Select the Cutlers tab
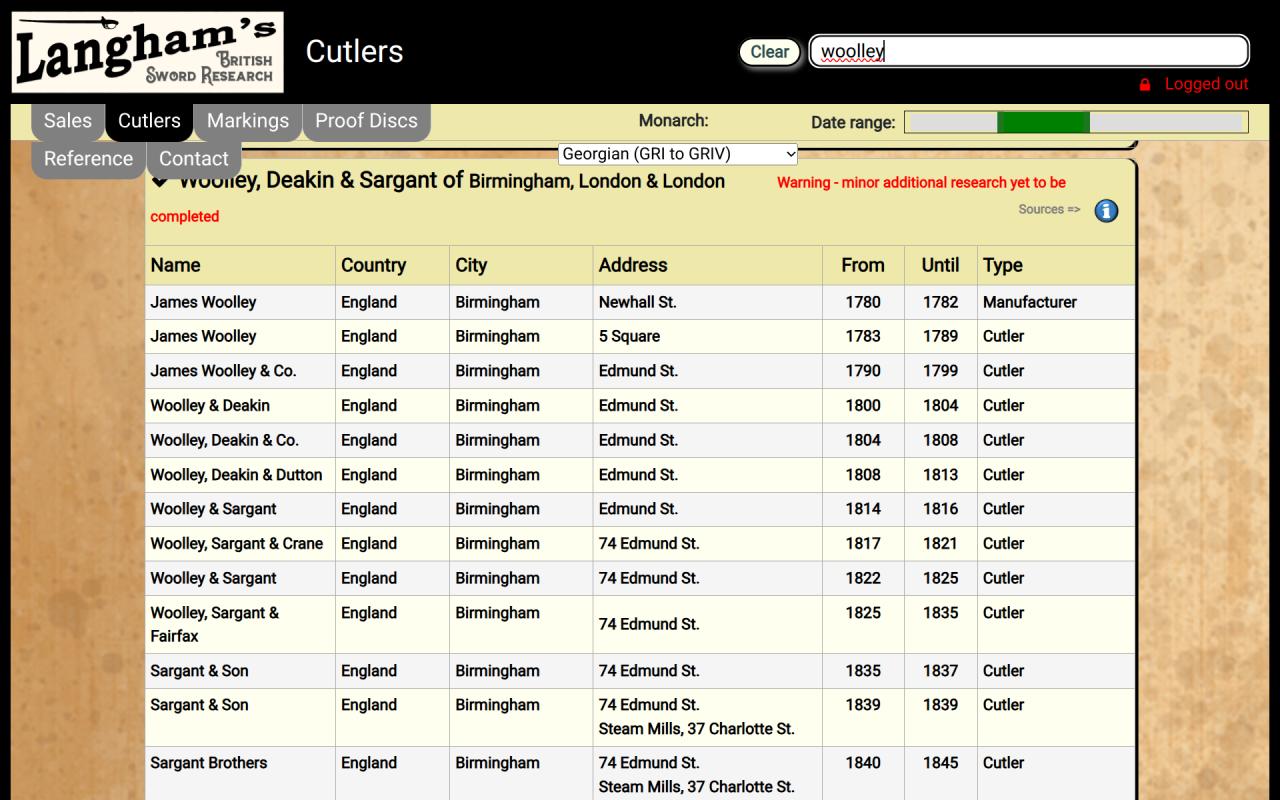This screenshot has height=800, width=1280. click(x=149, y=121)
